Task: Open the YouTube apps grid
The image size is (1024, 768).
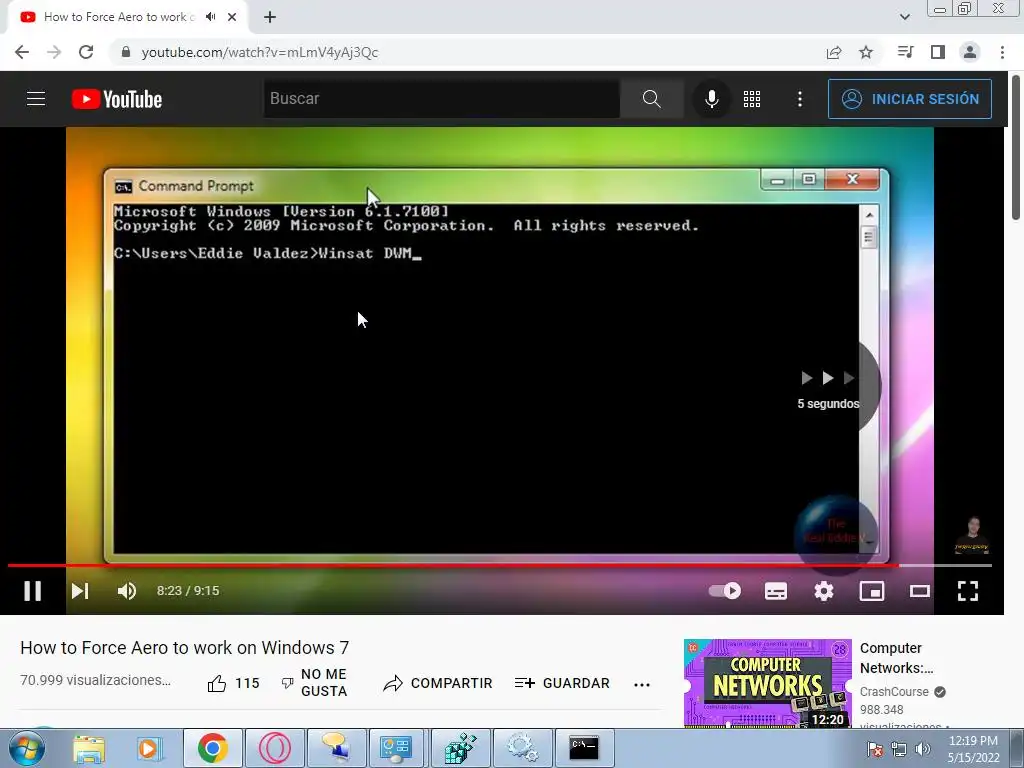Action: tap(752, 99)
